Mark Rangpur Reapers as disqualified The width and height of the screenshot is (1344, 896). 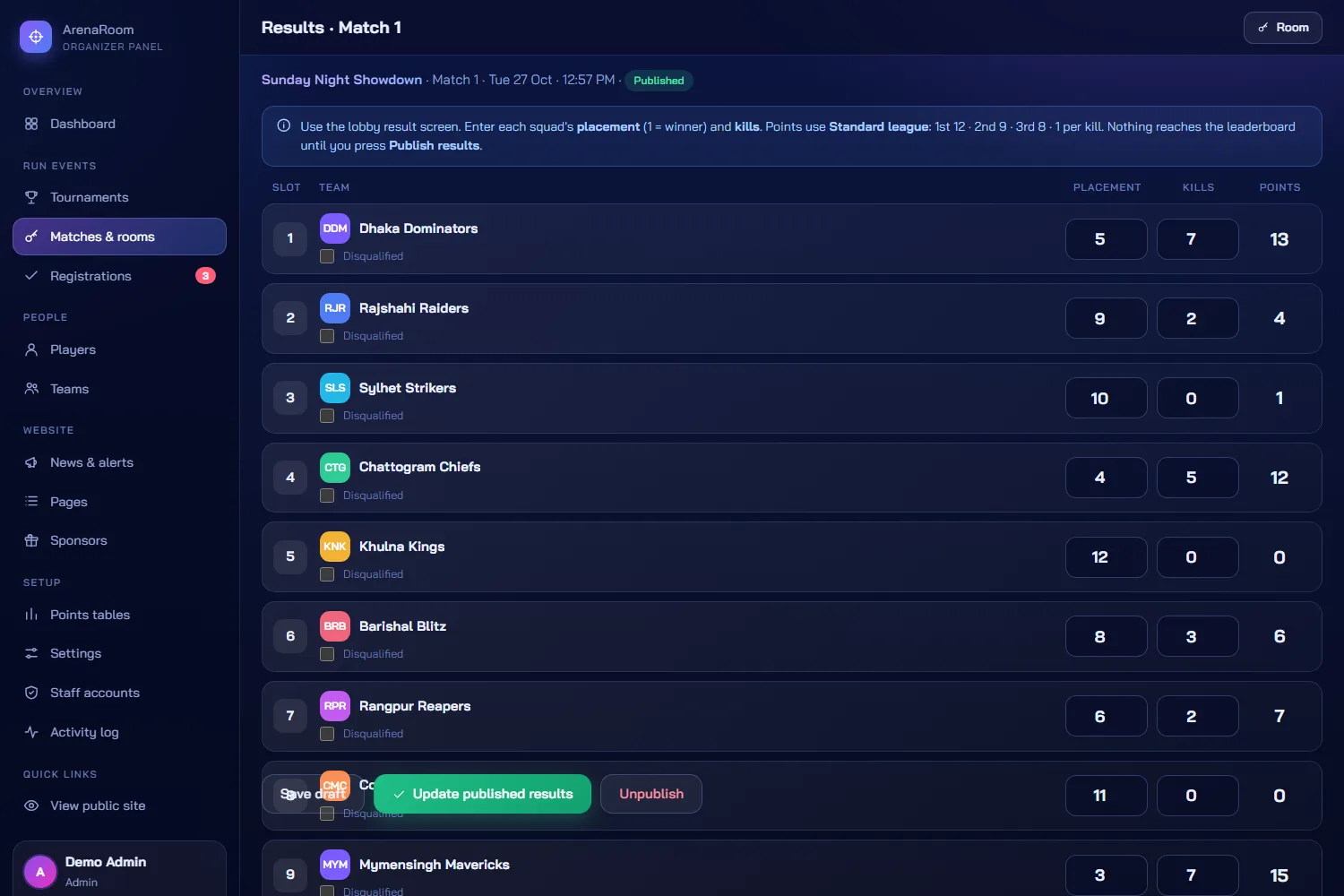pos(327,734)
